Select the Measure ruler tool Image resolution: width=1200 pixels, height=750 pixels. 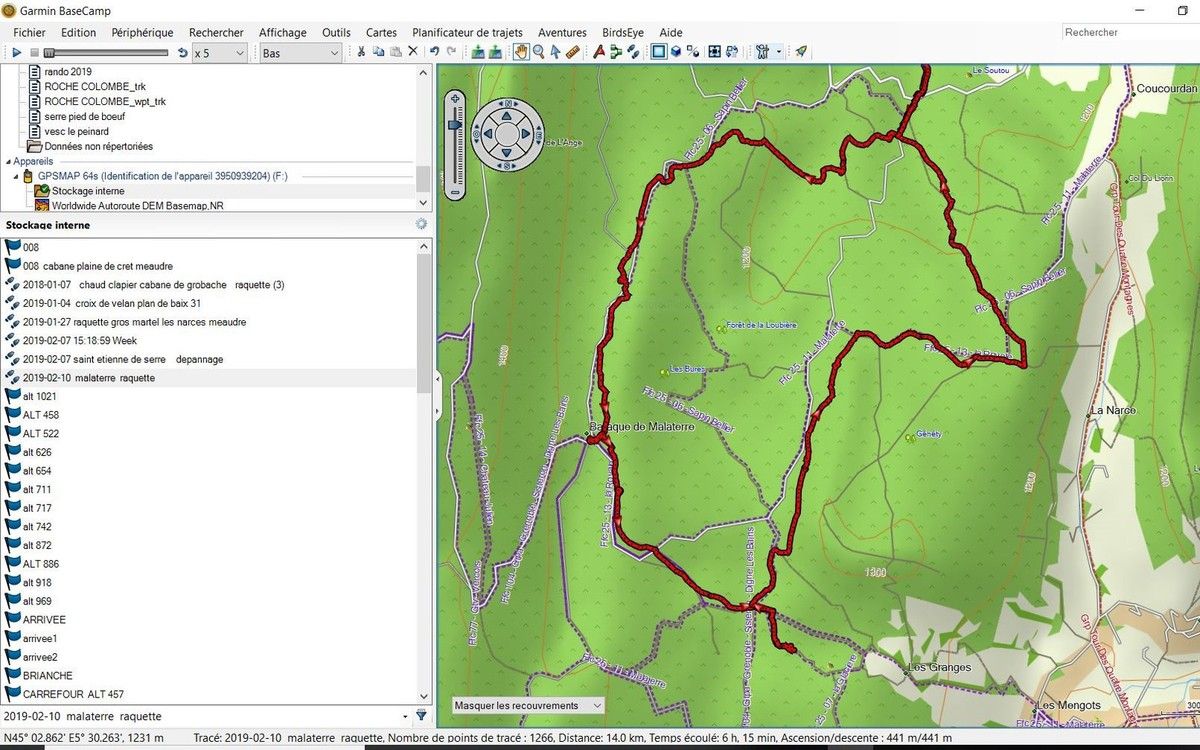(573, 52)
